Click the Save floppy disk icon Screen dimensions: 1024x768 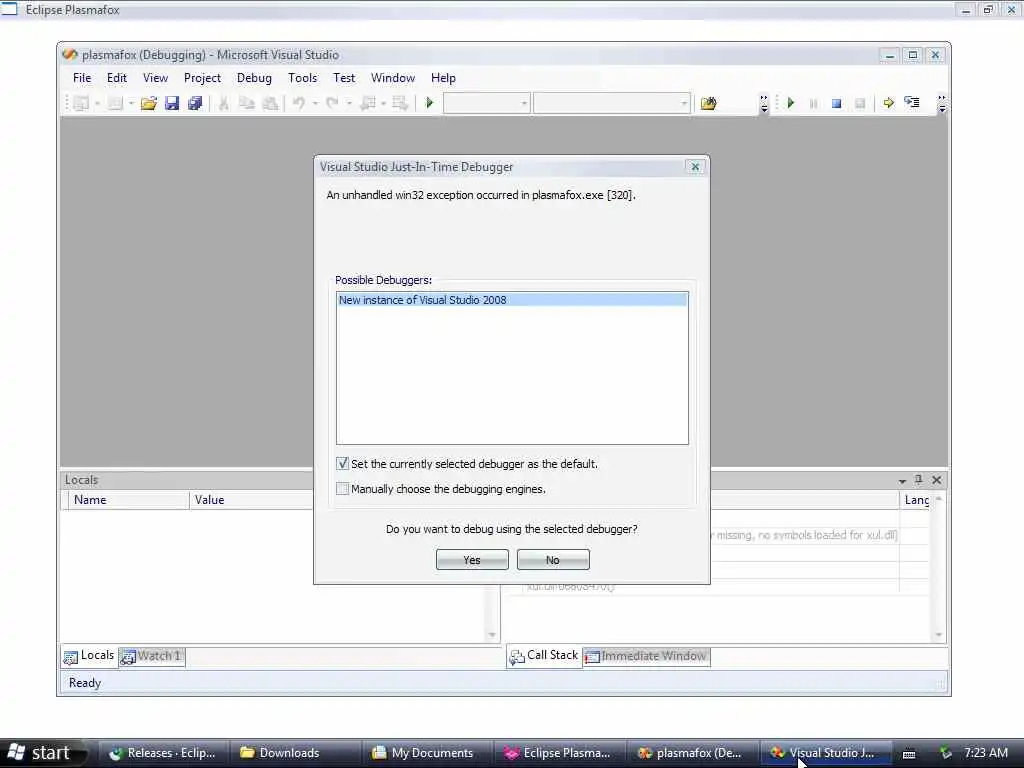(172, 103)
